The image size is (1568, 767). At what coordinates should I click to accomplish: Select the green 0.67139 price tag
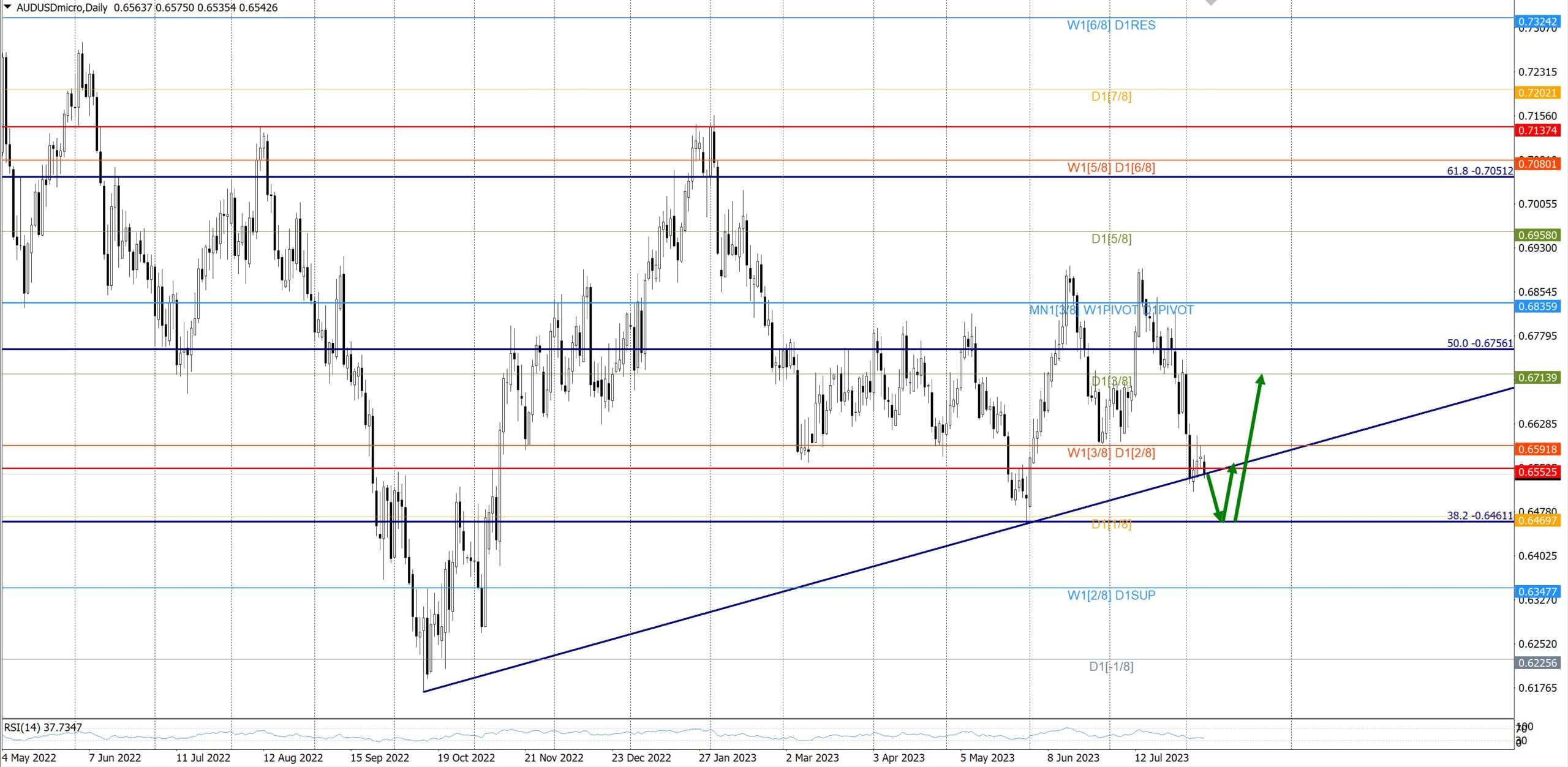[x=1537, y=378]
